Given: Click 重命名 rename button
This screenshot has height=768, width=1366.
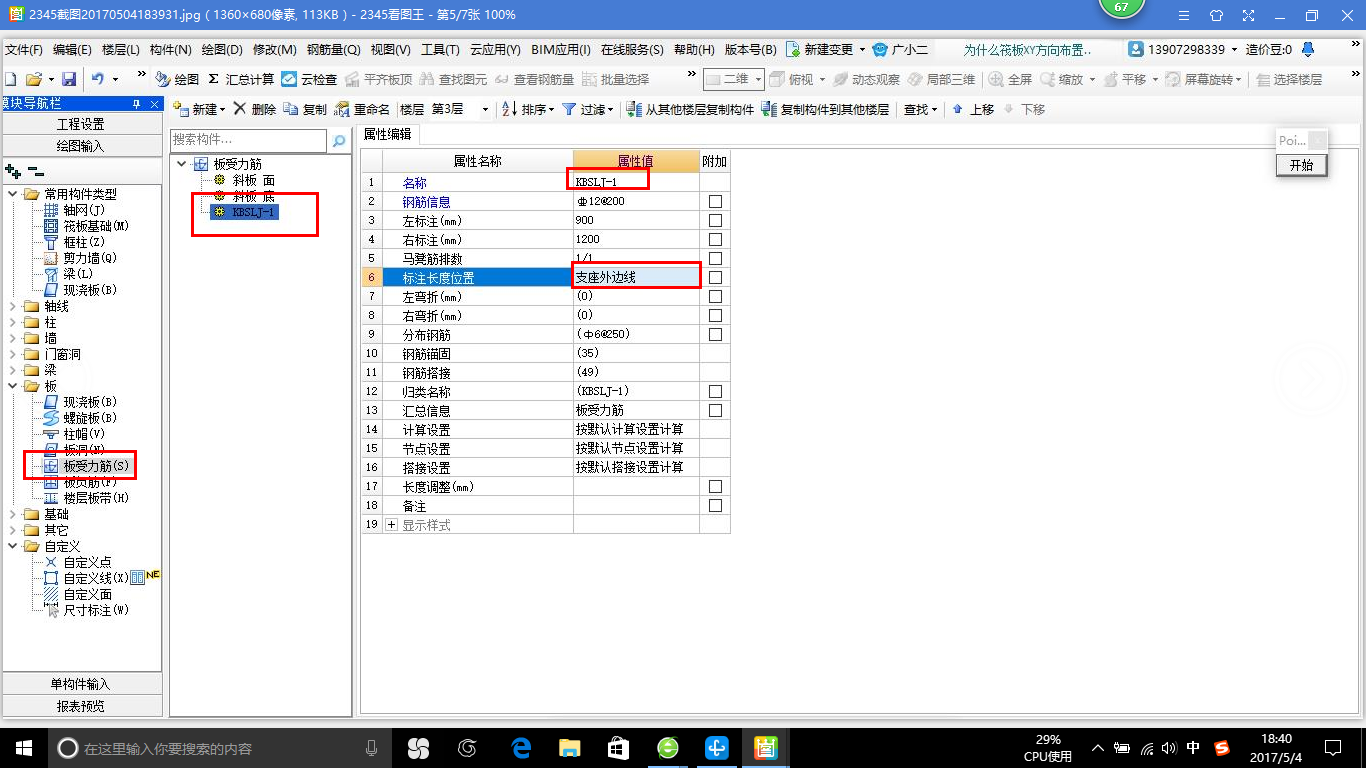Looking at the screenshot, I should [362, 110].
